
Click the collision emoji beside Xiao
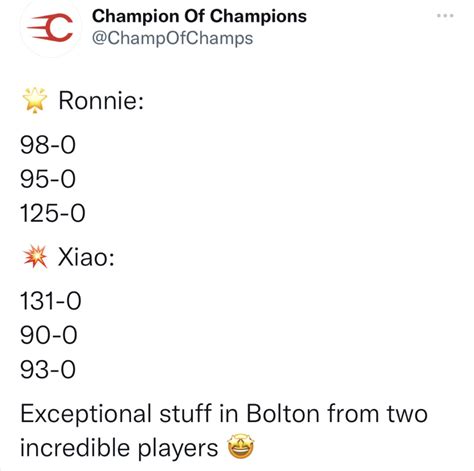(x=35, y=257)
